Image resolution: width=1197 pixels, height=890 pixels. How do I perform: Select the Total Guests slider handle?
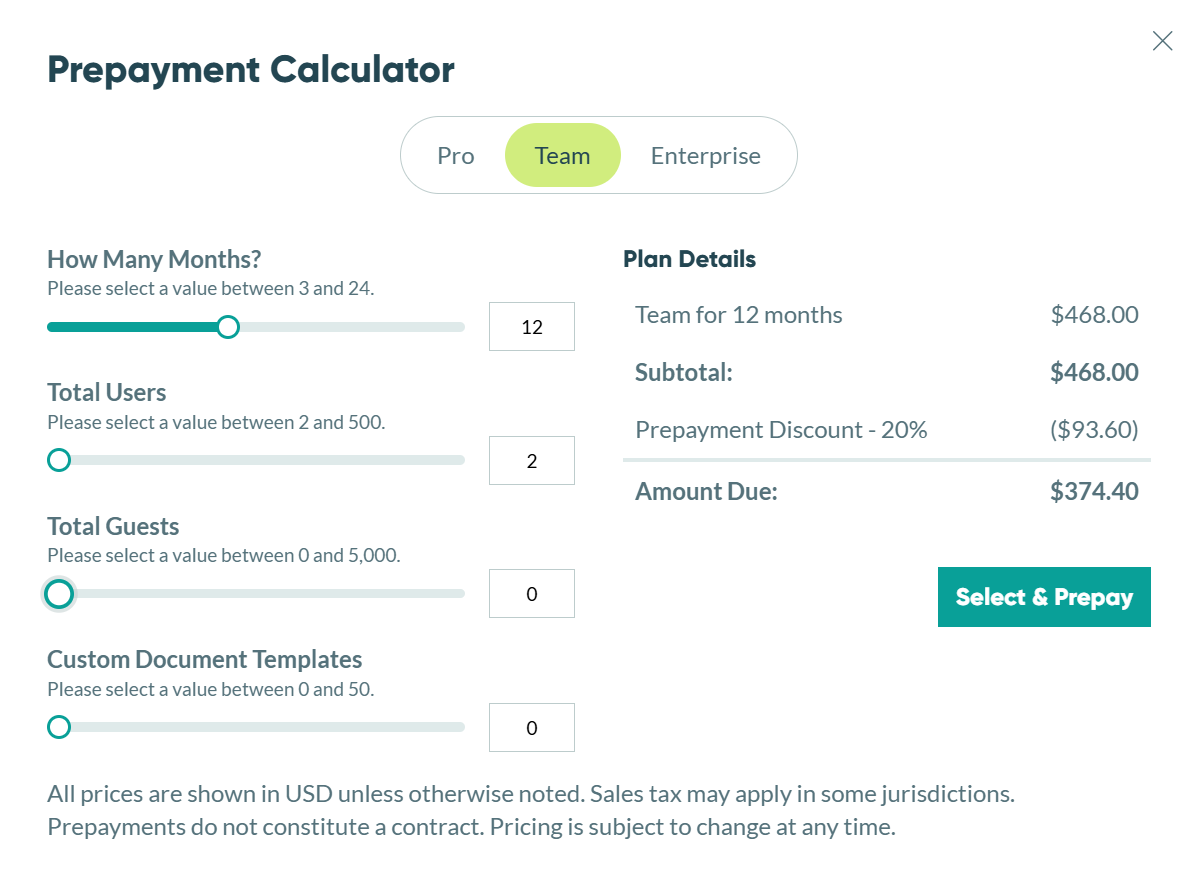[58, 594]
